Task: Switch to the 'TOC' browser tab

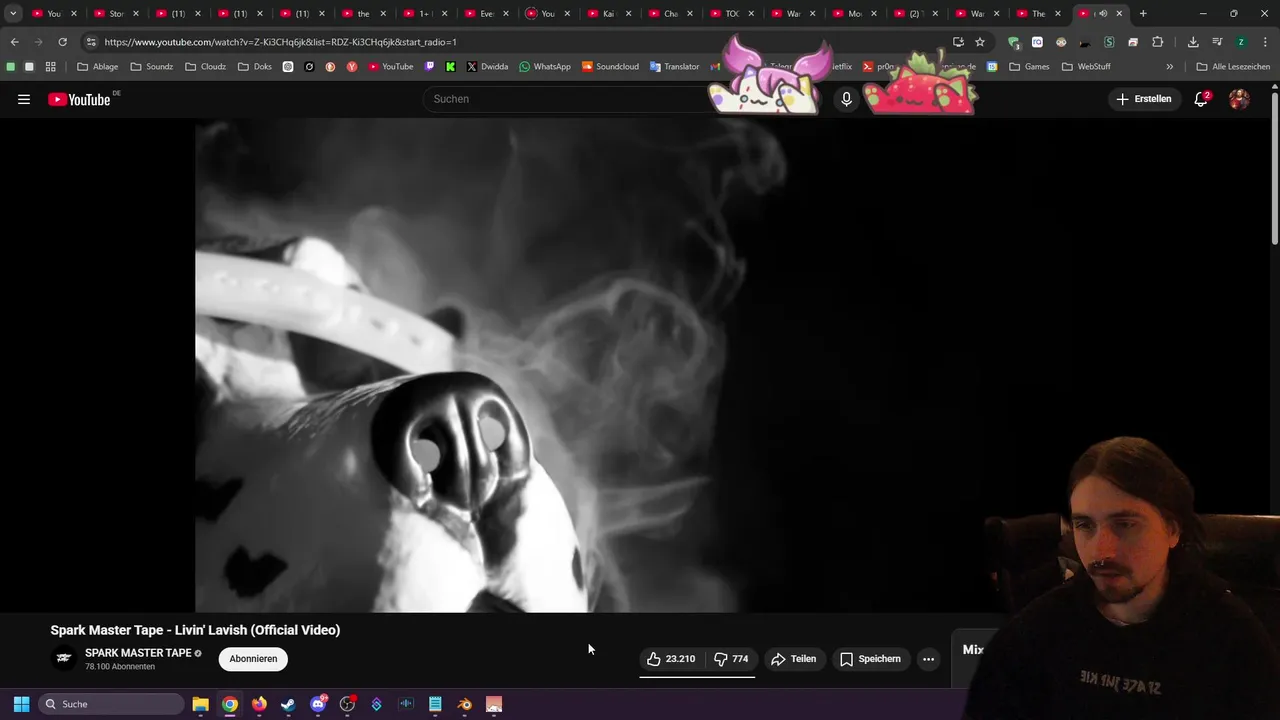Action: point(731,14)
